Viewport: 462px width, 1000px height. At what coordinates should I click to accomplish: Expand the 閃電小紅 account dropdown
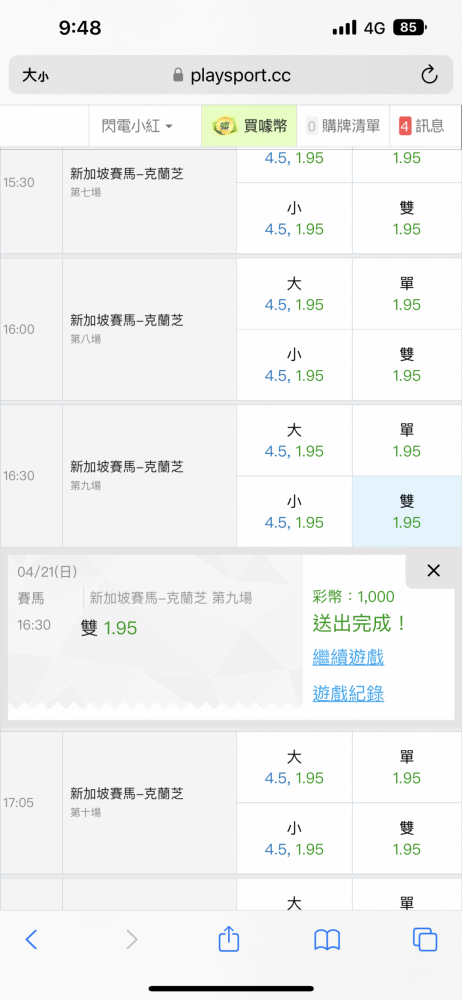(x=137, y=126)
